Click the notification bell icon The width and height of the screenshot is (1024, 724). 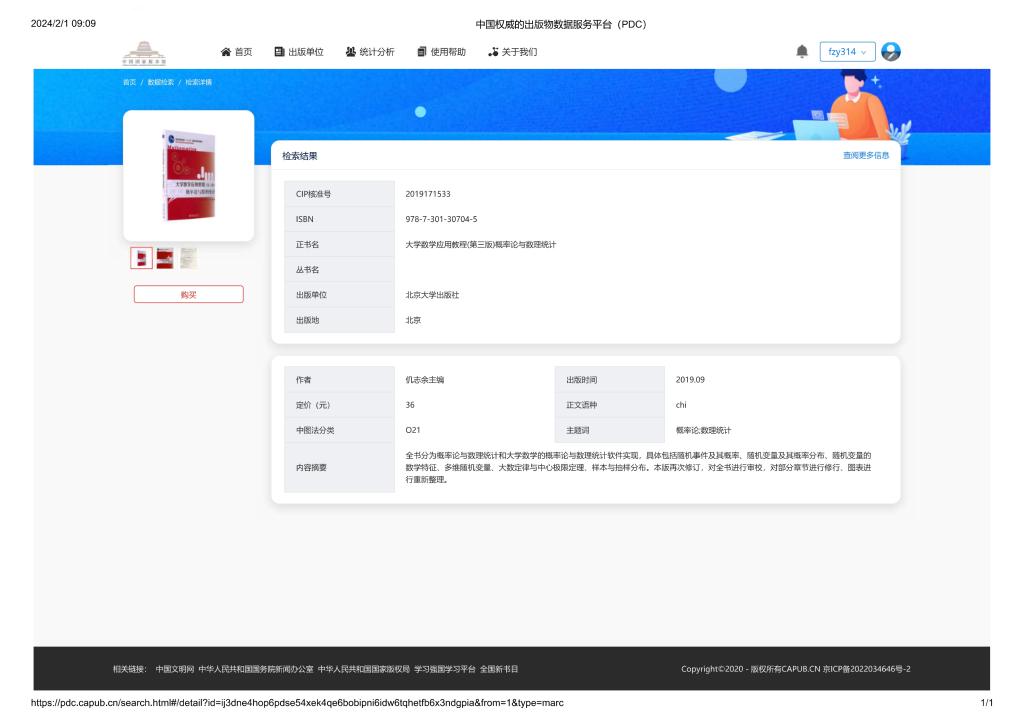pyautogui.click(x=802, y=52)
